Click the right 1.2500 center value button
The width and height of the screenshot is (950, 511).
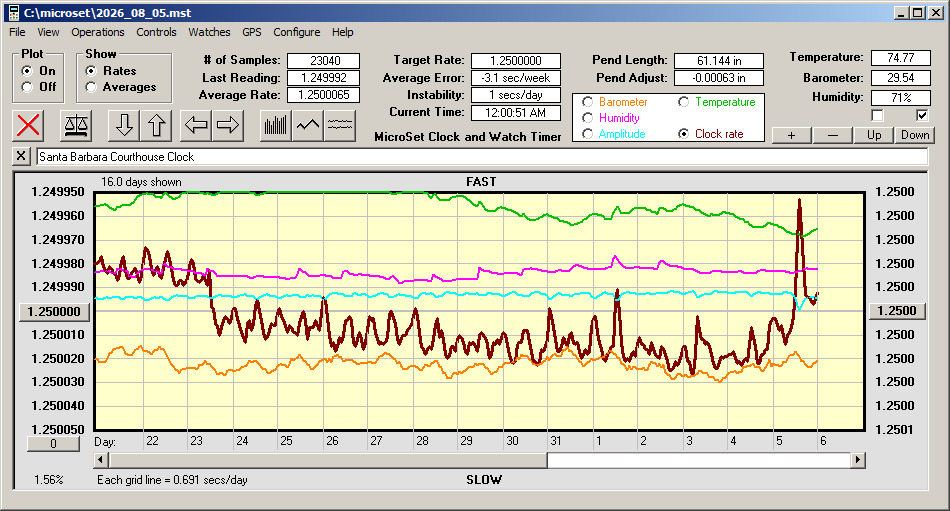pyautogui.click(x=897, y=311)
